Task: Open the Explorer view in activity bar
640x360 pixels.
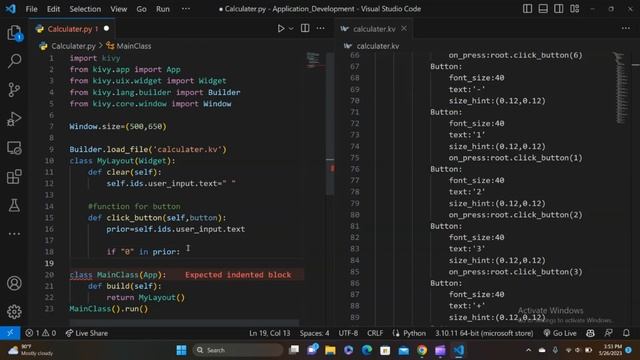Action: [14, 33]
